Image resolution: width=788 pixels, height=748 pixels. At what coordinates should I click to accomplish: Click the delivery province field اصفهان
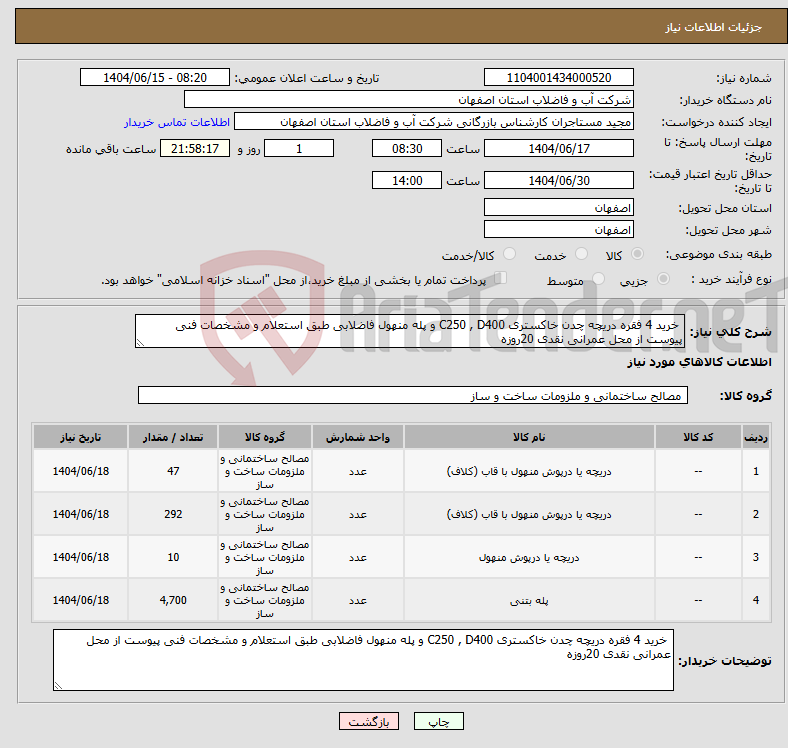click(x=558, y=207)
